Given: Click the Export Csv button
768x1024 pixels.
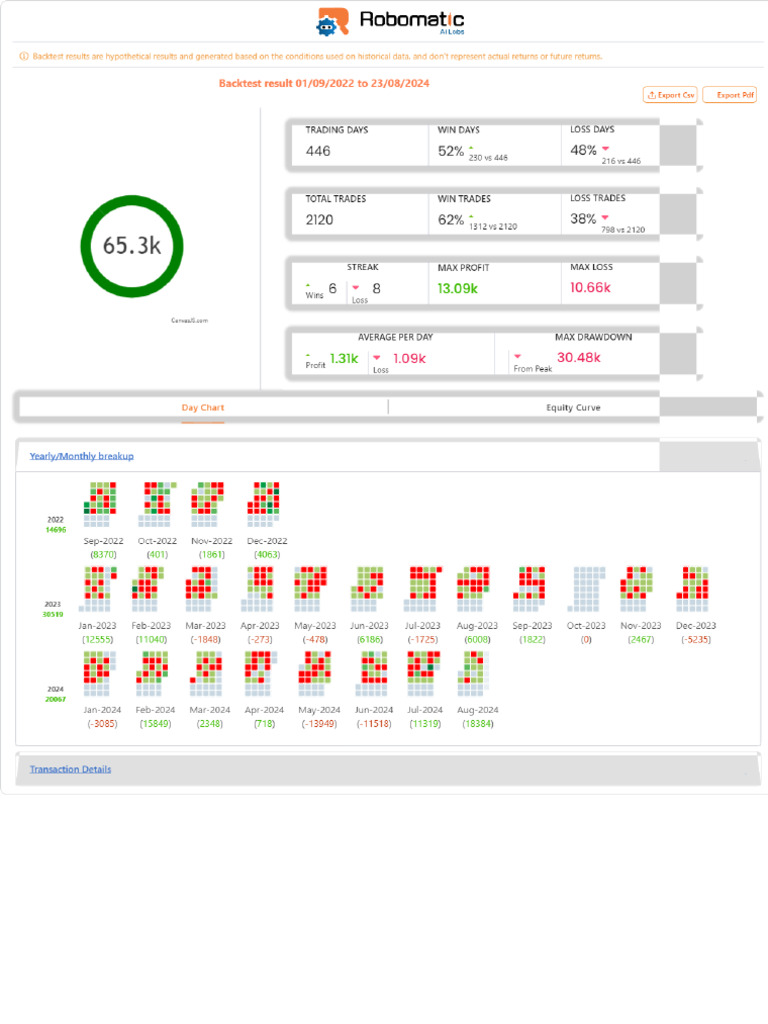Looking at the screenshot, I should click(x=670, y=95).
